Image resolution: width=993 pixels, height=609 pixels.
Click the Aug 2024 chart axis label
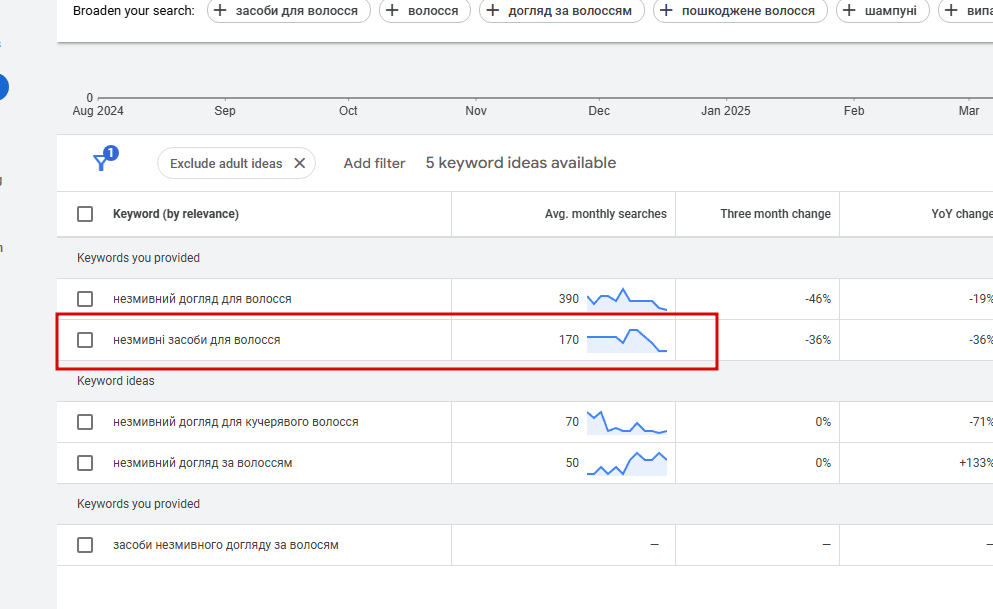click(x=98, y=111)
